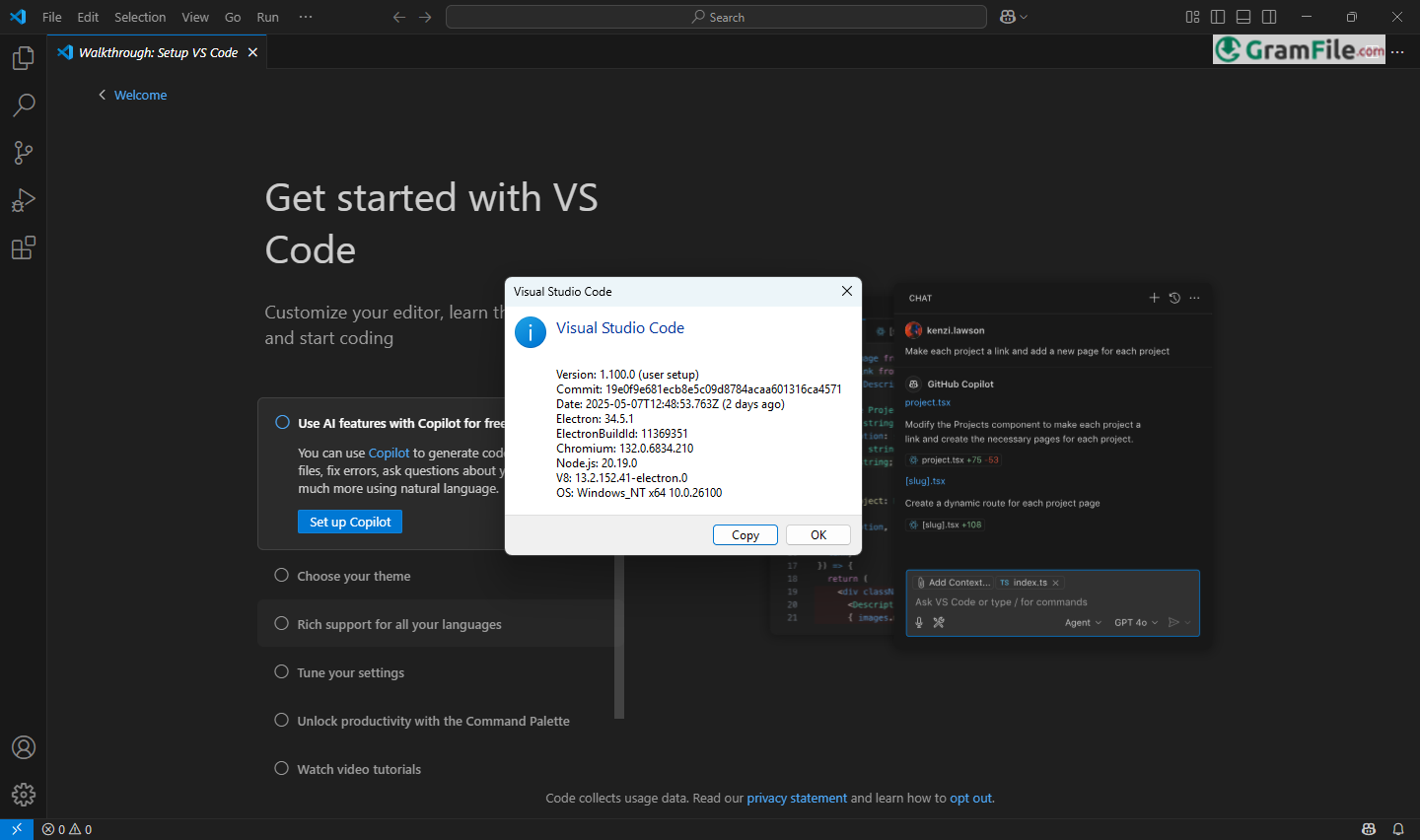Open Customize Layout icon
The width and height of the screenshot is (1420, 840).
pos(1192,17)
